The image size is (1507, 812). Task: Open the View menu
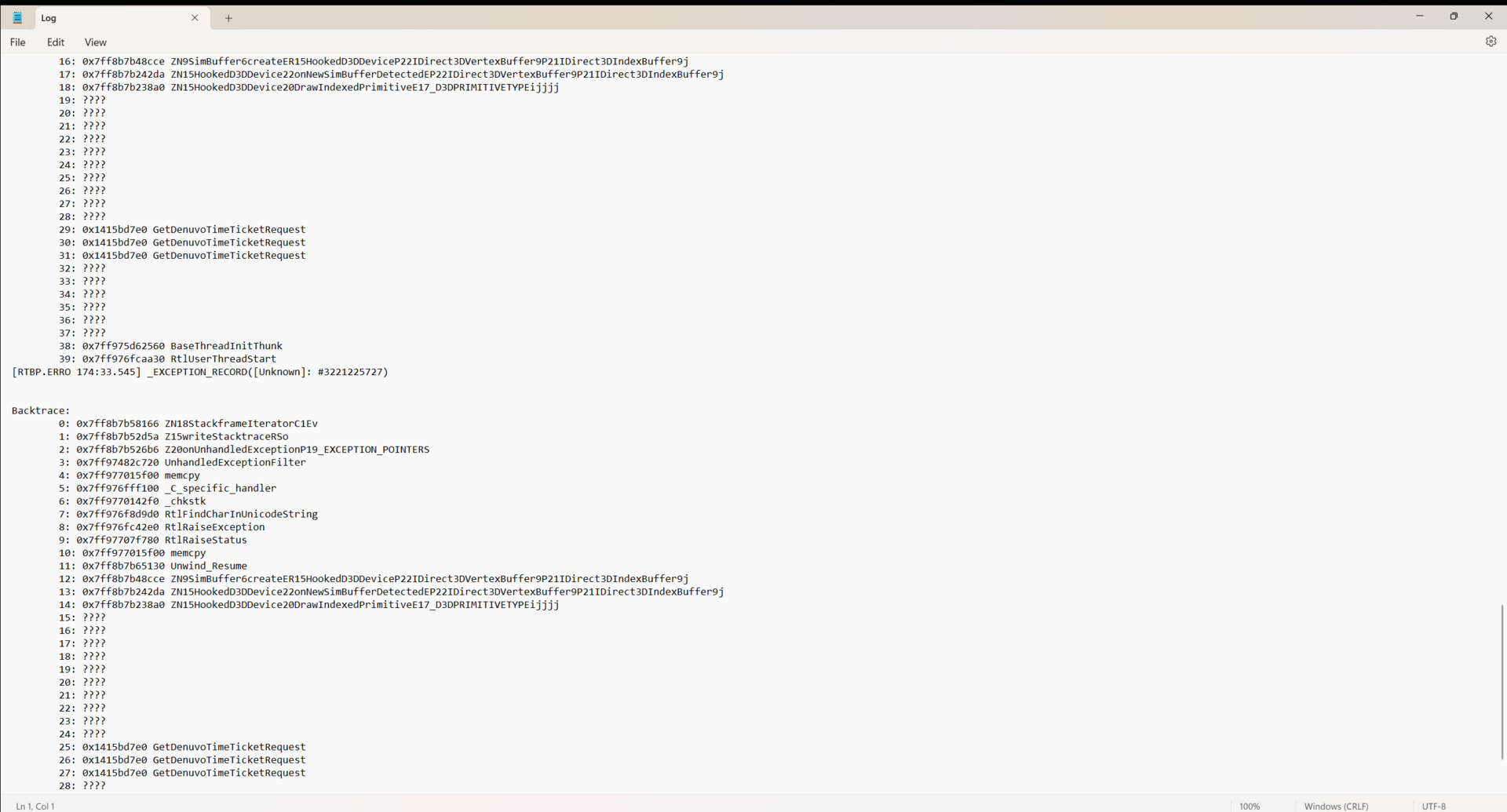[96, 42]
